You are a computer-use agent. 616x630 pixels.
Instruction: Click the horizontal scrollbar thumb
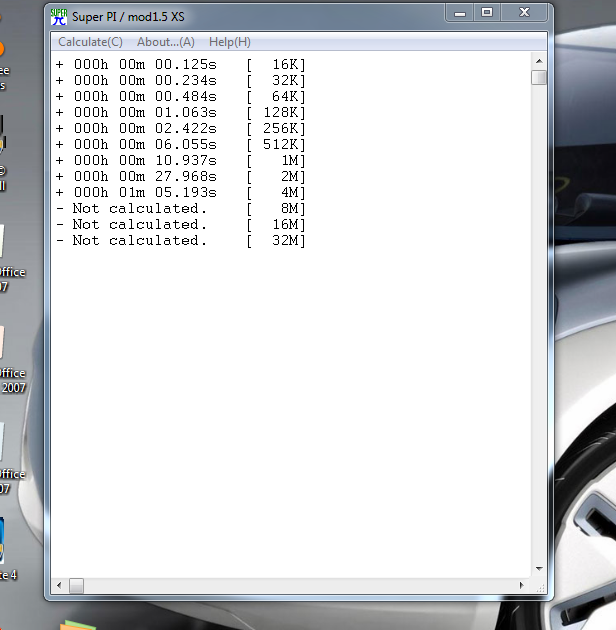pos(77,585)
